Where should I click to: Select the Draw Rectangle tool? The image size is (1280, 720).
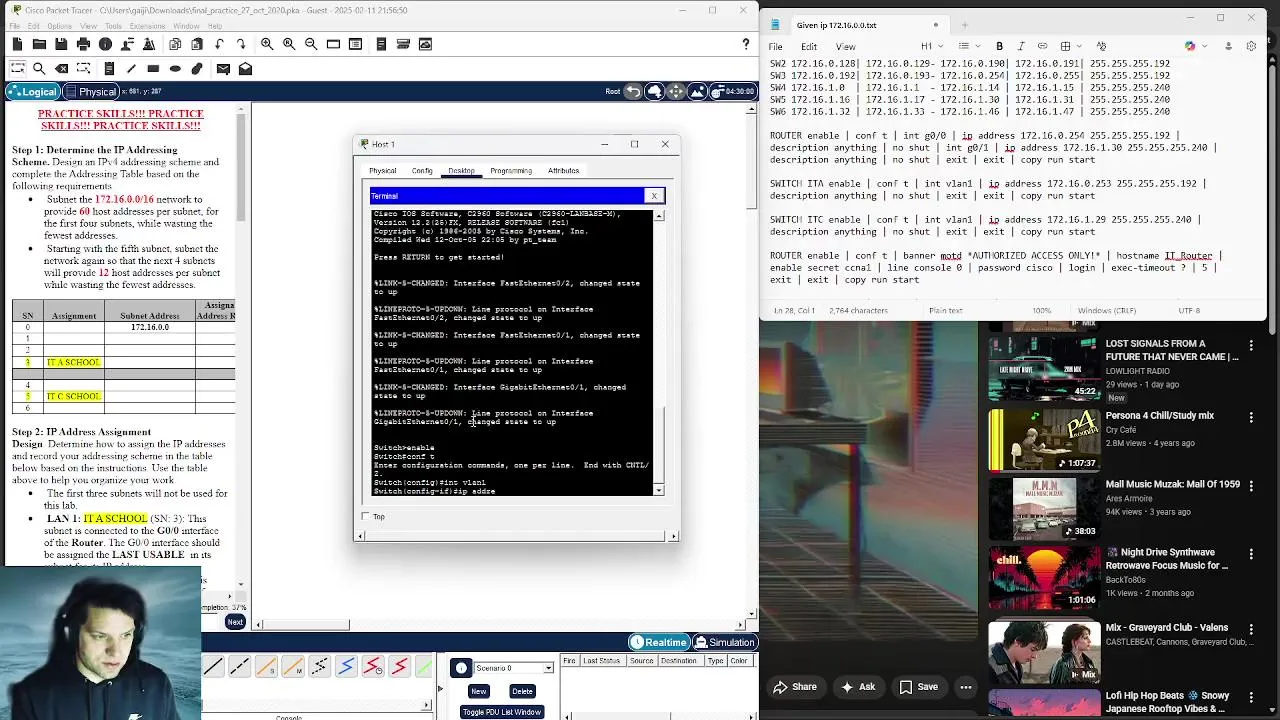pyautogui.click(x=153, y=68)
